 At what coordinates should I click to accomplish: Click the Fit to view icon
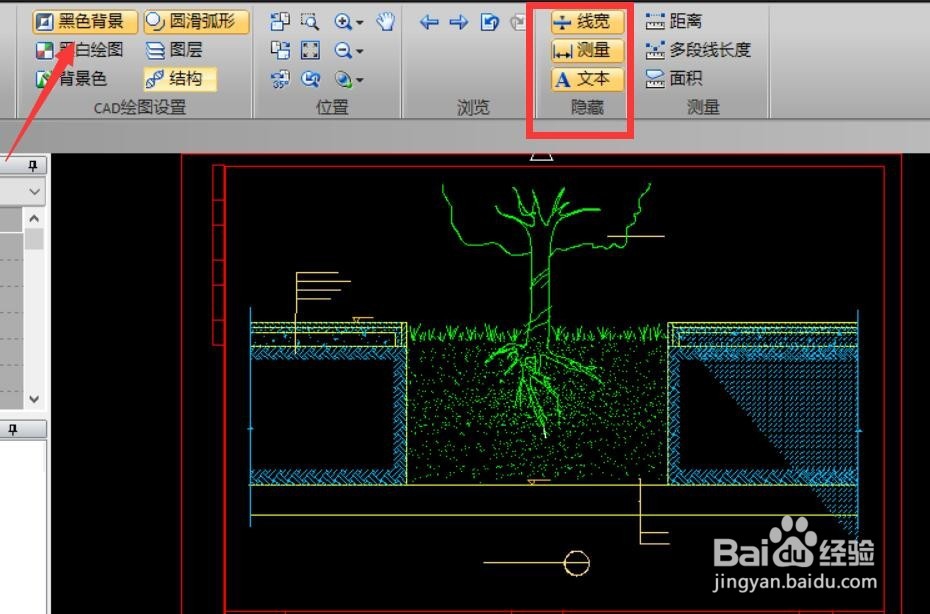pos(311,50)
